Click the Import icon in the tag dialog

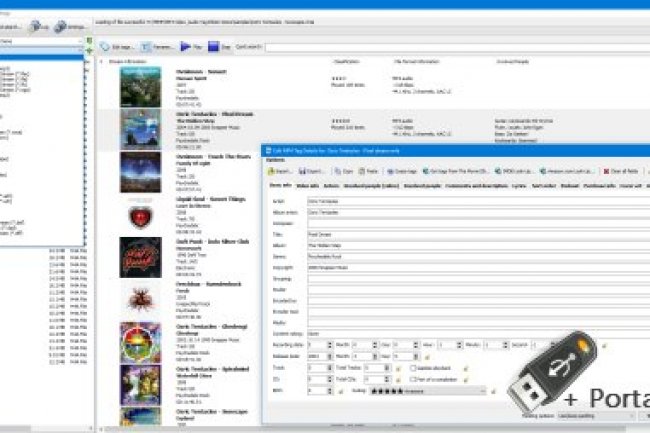(x=271, y=171)
